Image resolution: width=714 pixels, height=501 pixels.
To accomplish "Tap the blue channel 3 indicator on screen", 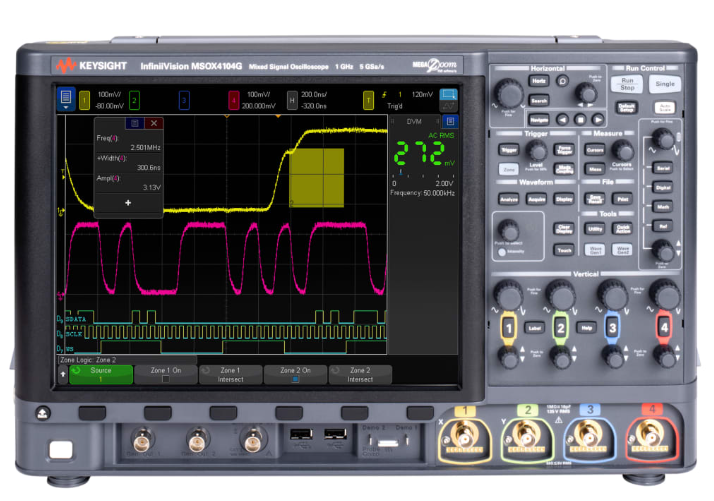I will click(184, 100).
